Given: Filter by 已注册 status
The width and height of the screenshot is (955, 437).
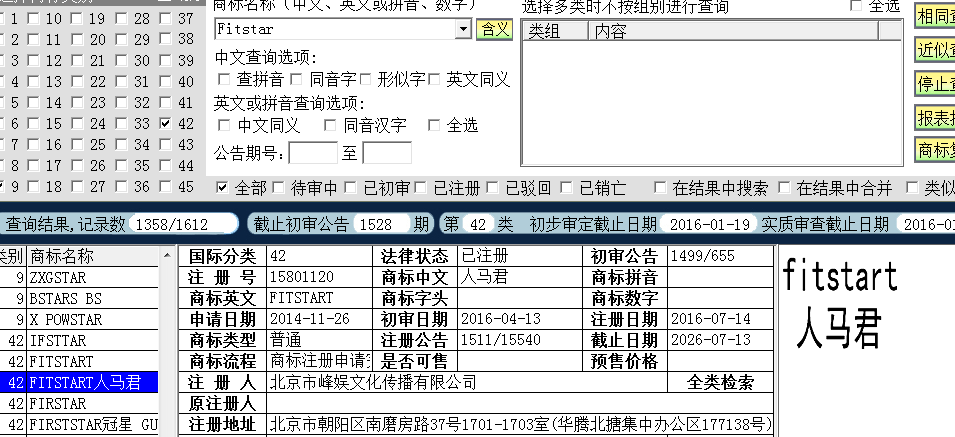Looking at the screenshot, I should 420,187.
